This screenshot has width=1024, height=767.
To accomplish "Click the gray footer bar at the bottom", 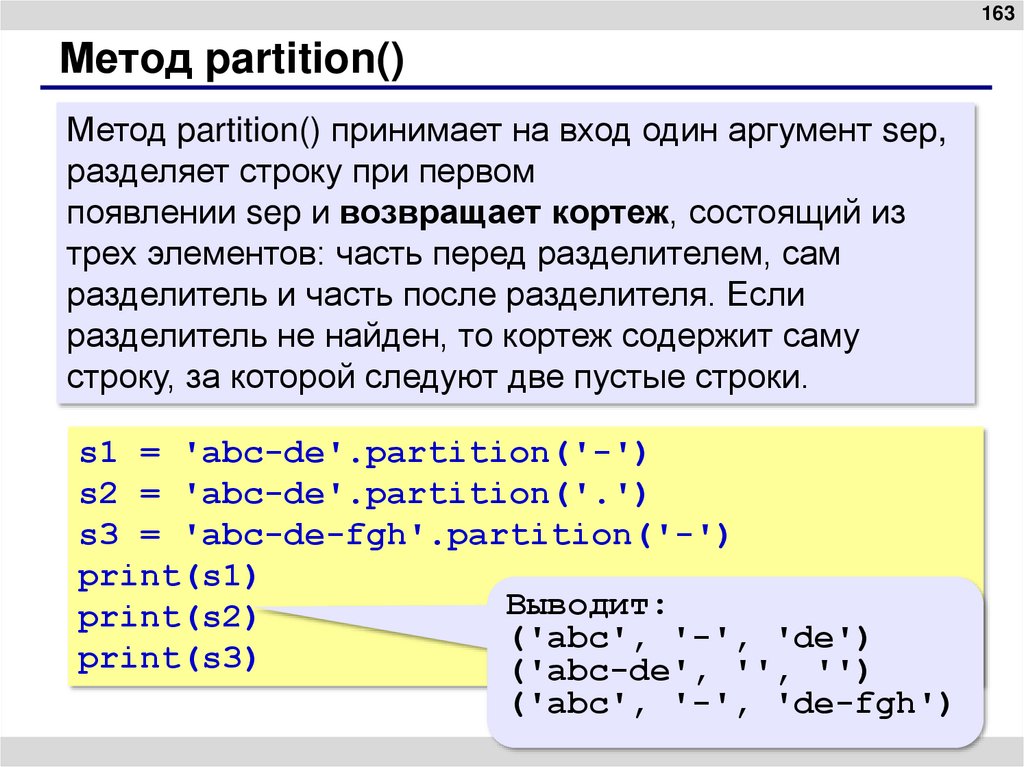I will pyautogui.click(x=512, y=752).
